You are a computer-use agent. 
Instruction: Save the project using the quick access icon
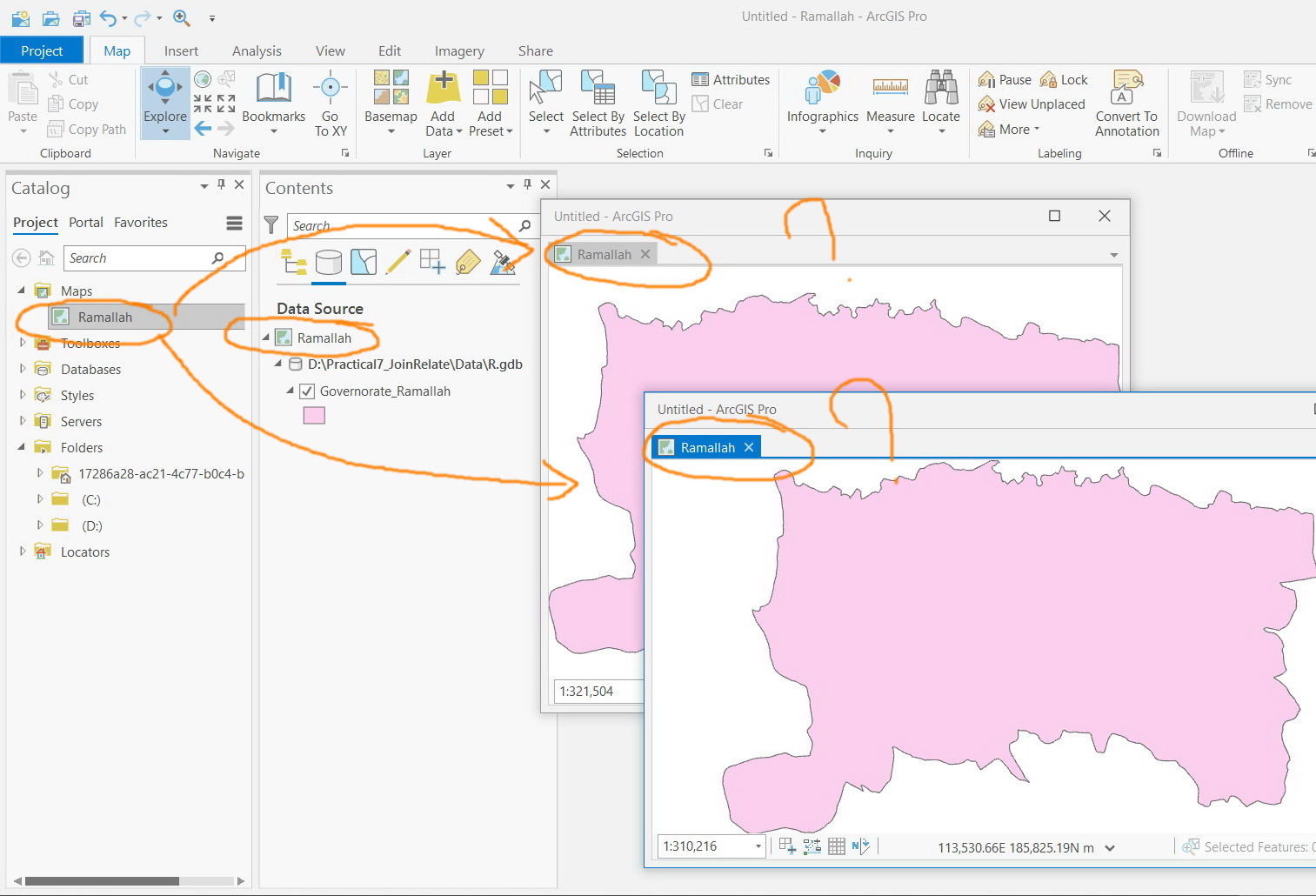[81, 17]
